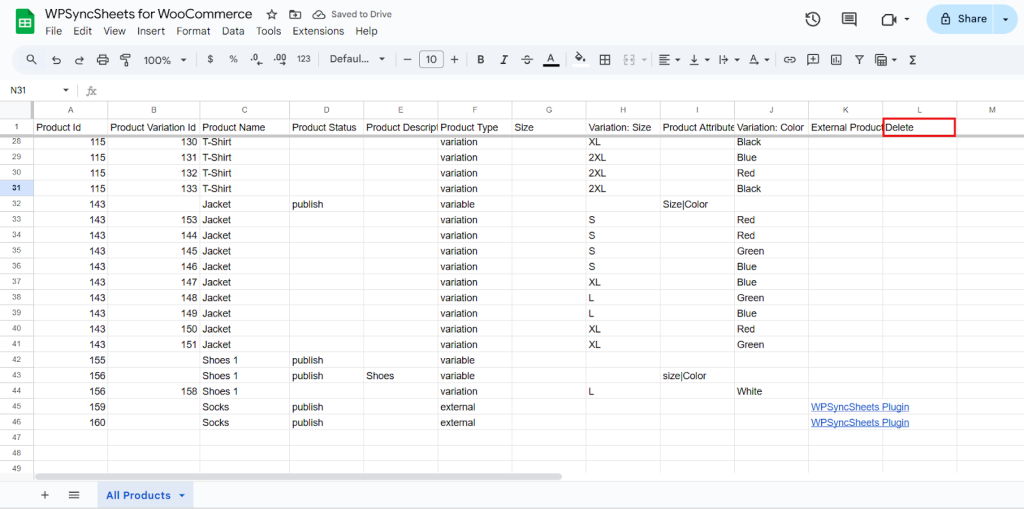The width and height of the screenshot is (1024, 509).
Task: Increase font size with plus button
Action: click(455, 59)
